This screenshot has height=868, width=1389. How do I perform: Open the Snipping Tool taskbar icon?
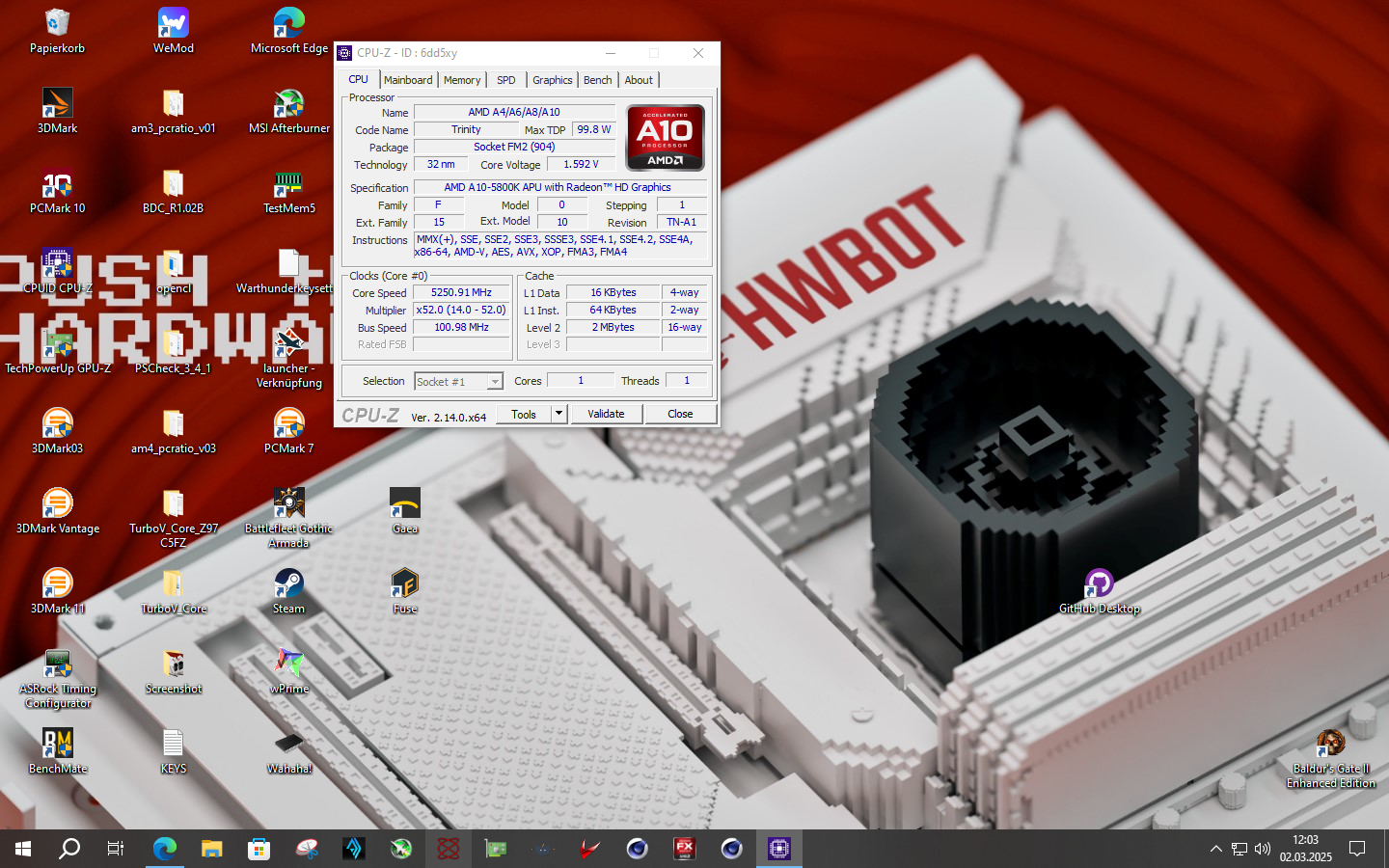[307, 849]
